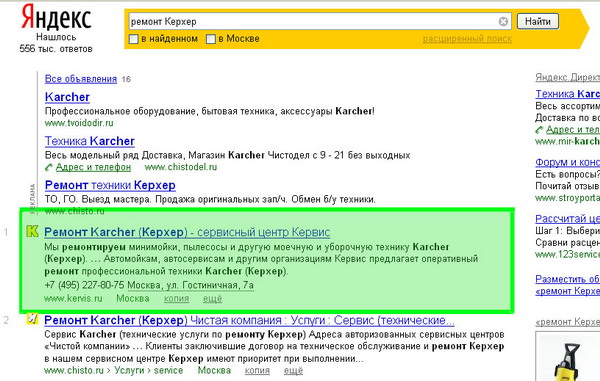Open 'Техника Karc...' ad in the right column
The height and width of the screenshot is (381, 600).
pos(567,94)
